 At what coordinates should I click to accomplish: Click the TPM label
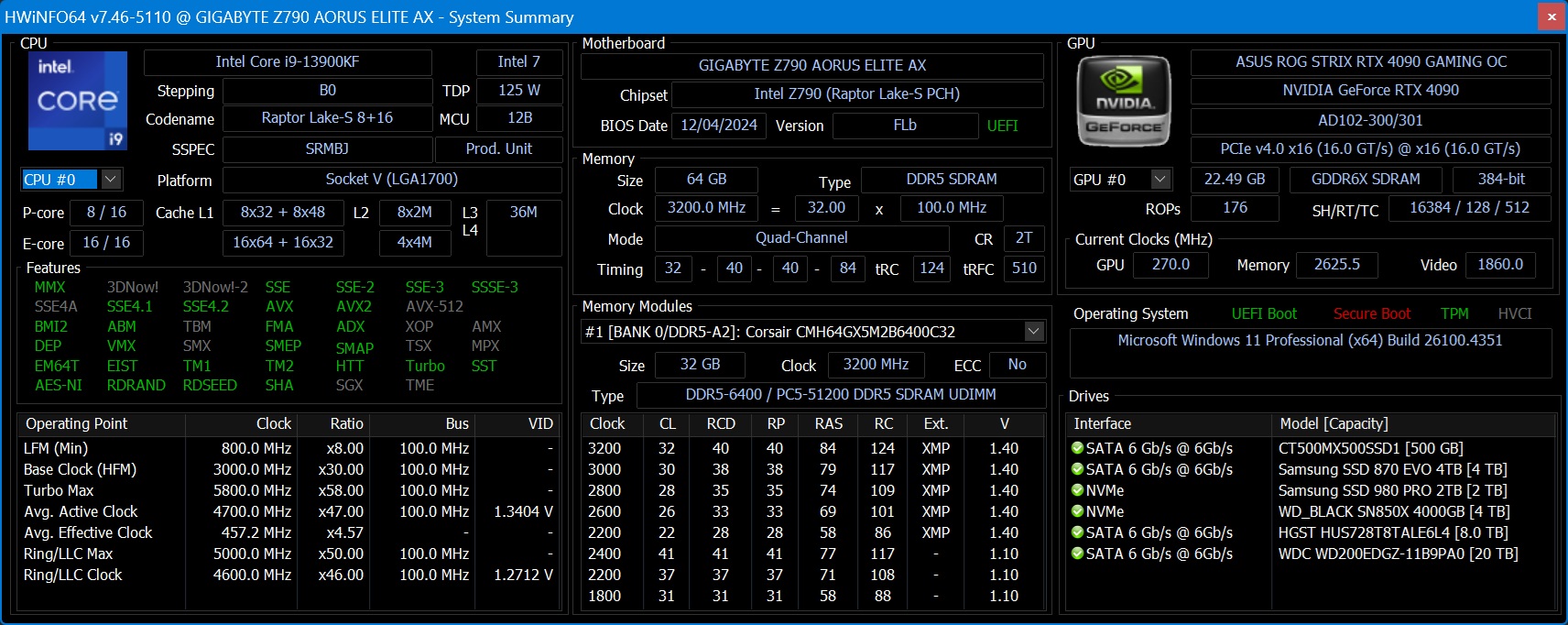pos(1454,313)
